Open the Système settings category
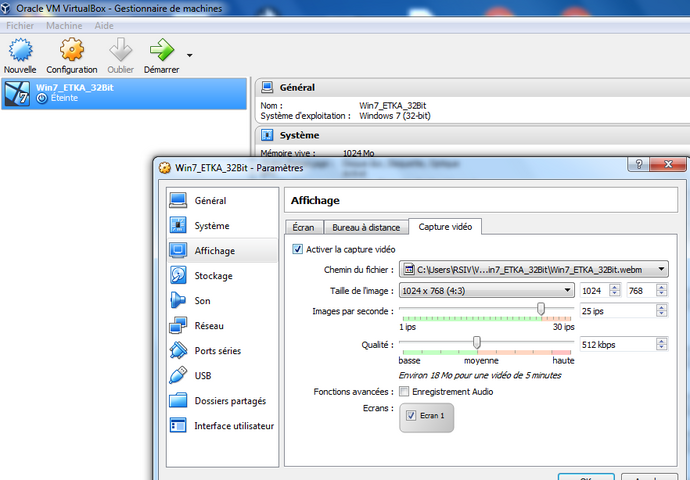The height and width of the screenshot is (480, 690). pyautogui.click(x=223, y=226)
